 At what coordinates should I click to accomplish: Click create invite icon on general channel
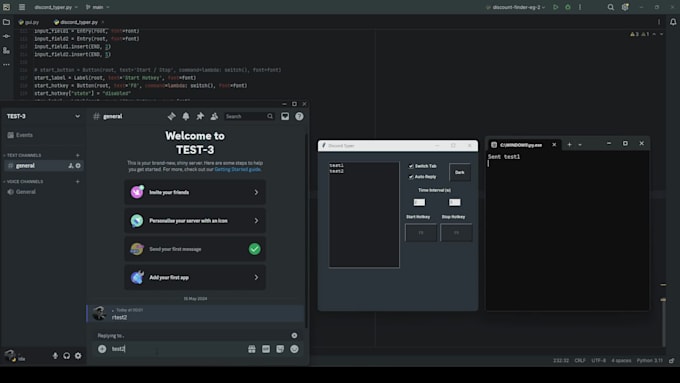coord(71,166)
